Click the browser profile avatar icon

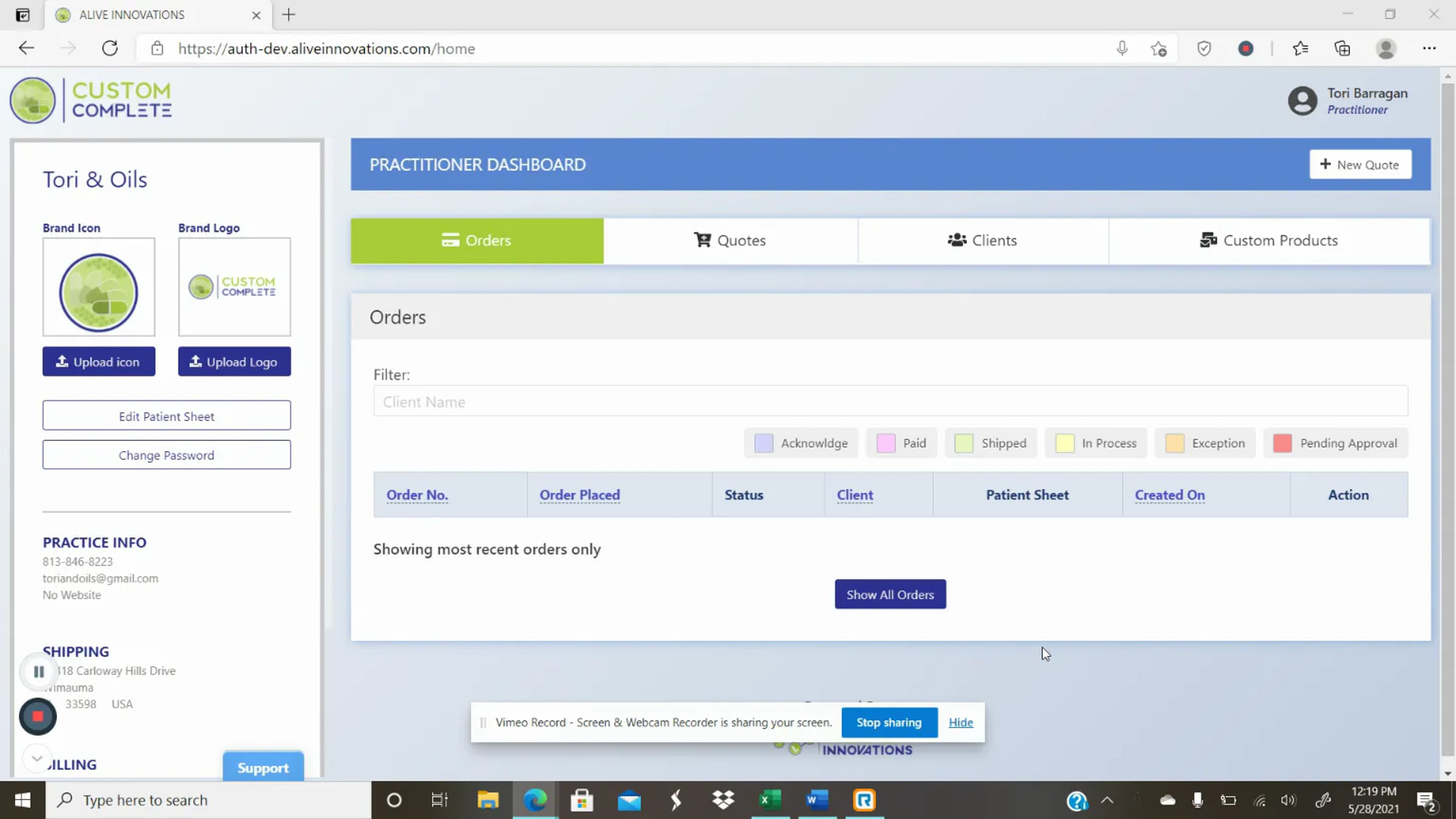[1386, 49]
